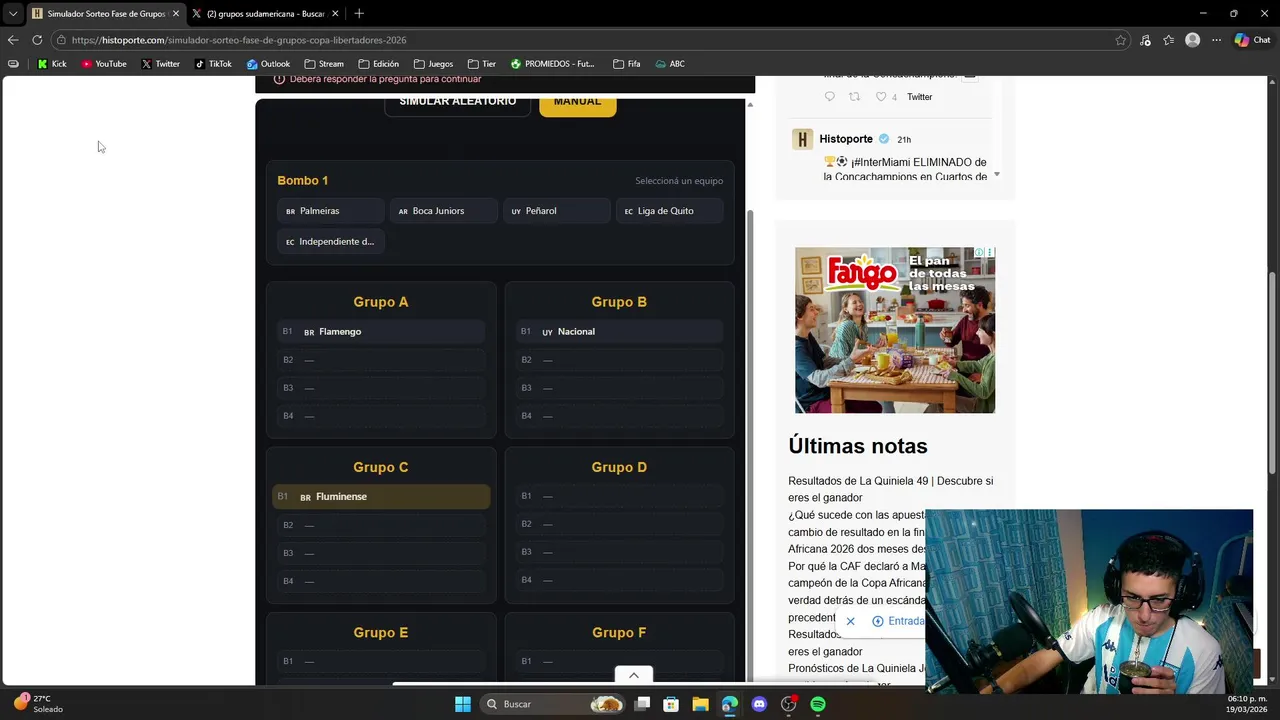Open Windows Start menu
The width and height of the screenshot is (1280, 720).
pyautogui.click(x=463, y=704)
